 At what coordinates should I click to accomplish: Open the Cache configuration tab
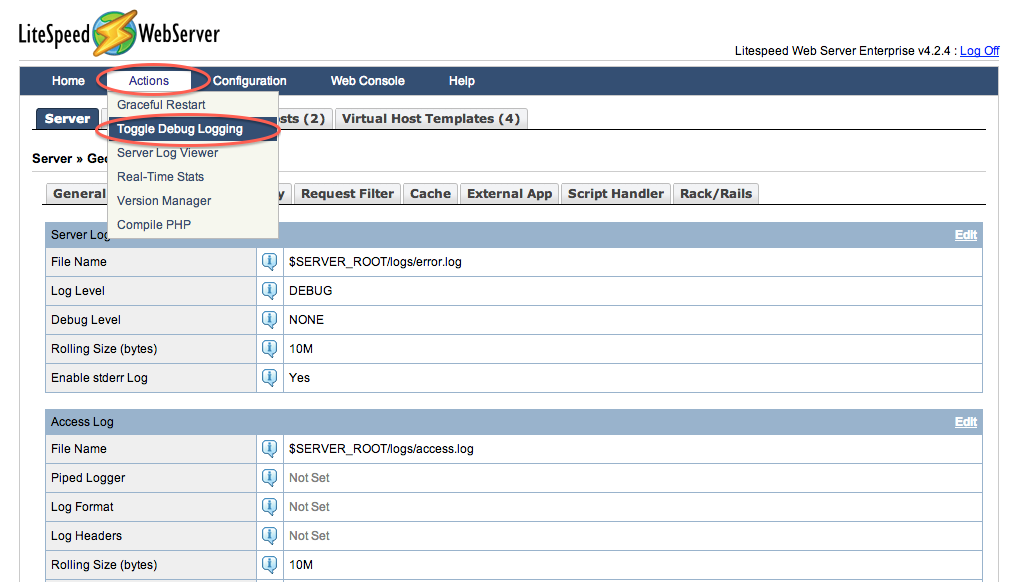[x=430, y=193]
